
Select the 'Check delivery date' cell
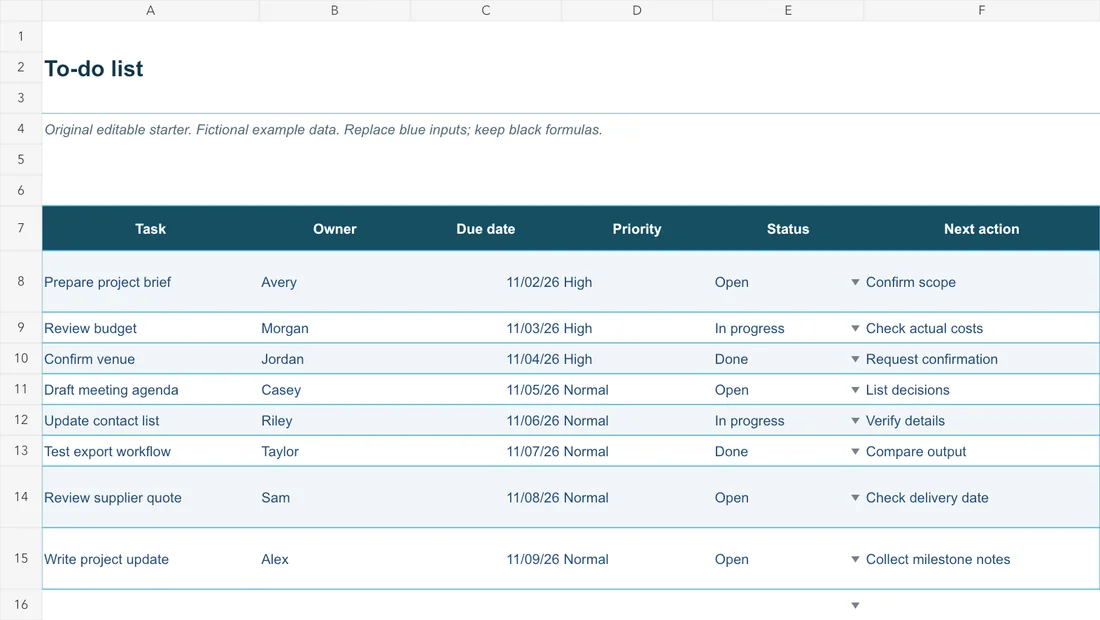click(x=981, y=498)
